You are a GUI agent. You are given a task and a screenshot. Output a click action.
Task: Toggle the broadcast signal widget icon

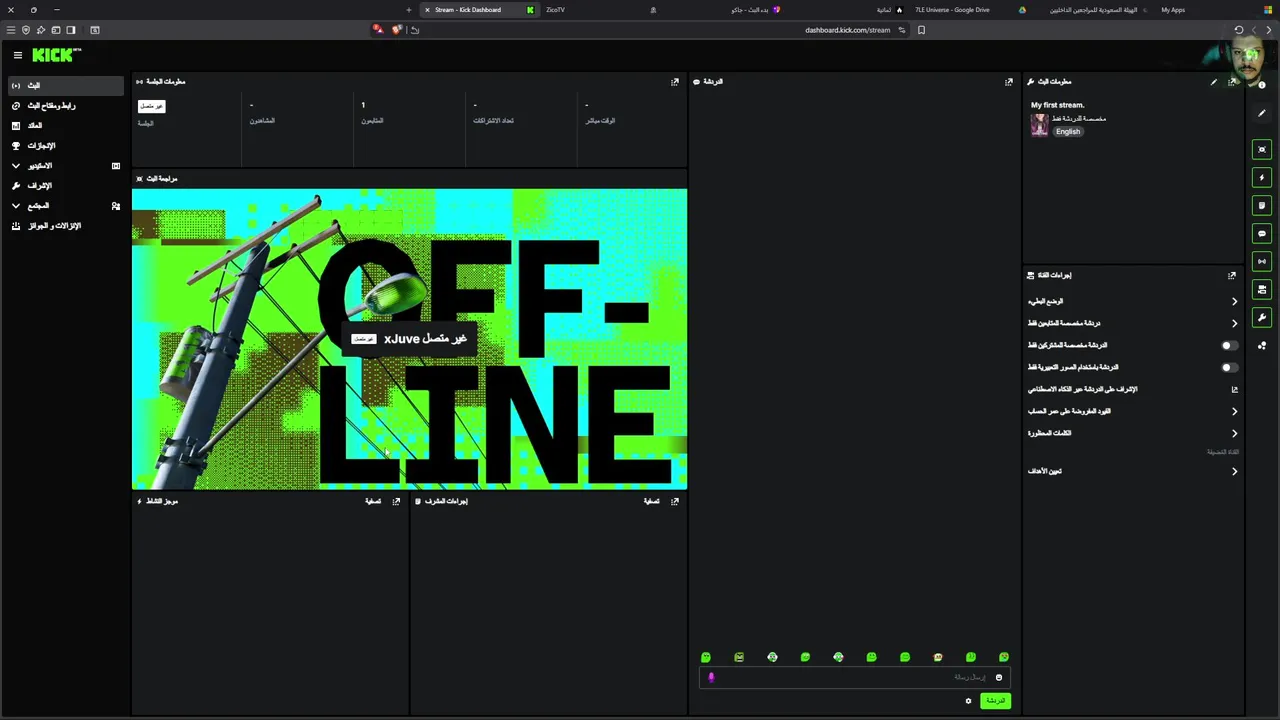(x=1262, y=261)
